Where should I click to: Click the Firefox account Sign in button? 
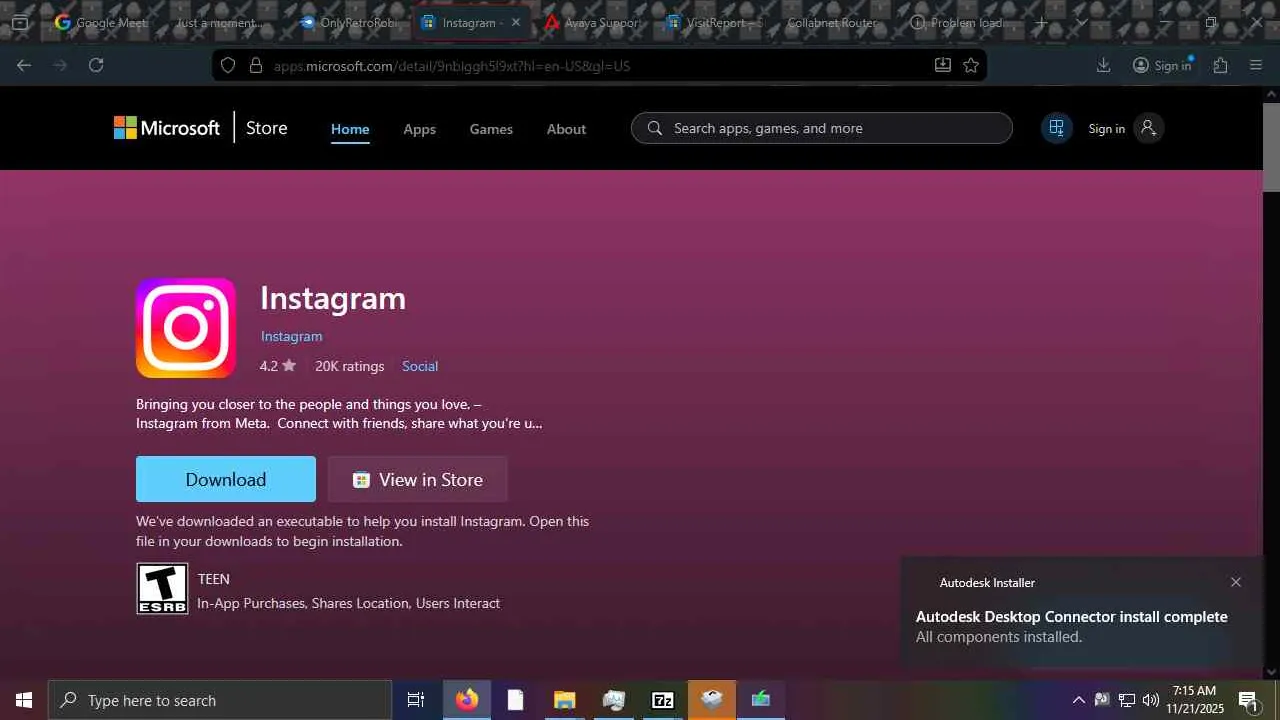tap(1162, 65)
